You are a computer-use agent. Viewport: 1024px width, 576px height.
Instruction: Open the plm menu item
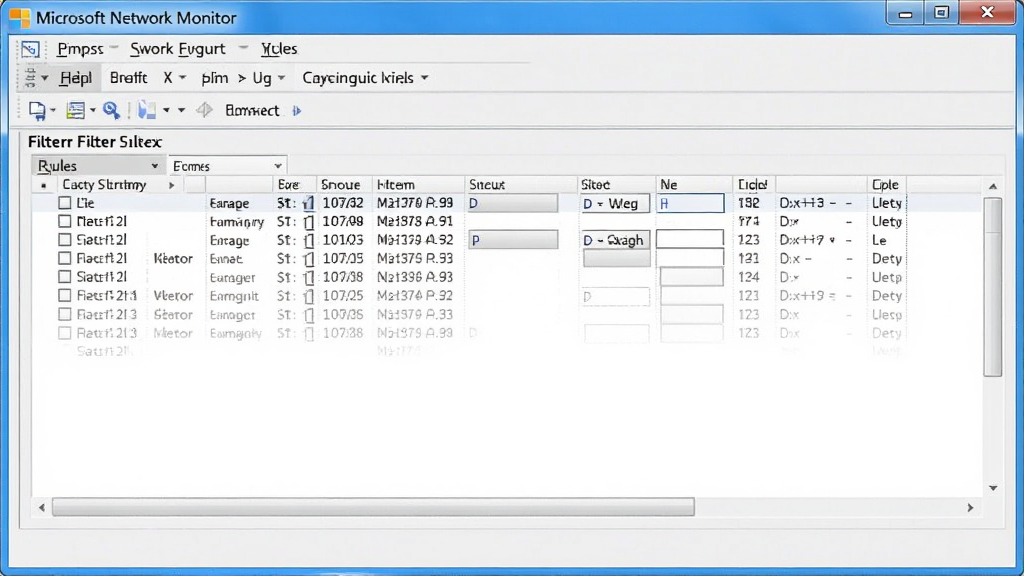[x=215, y=78]
